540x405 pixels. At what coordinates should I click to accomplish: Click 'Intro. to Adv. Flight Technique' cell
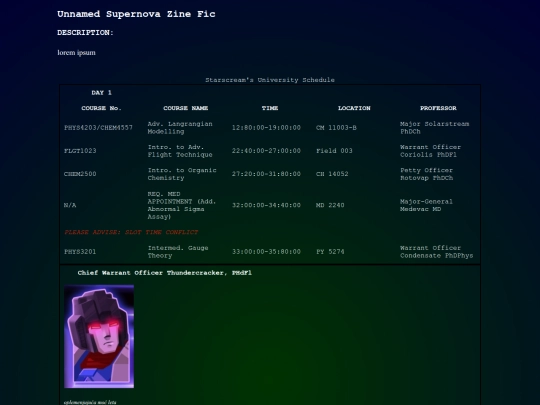(180, 151)
